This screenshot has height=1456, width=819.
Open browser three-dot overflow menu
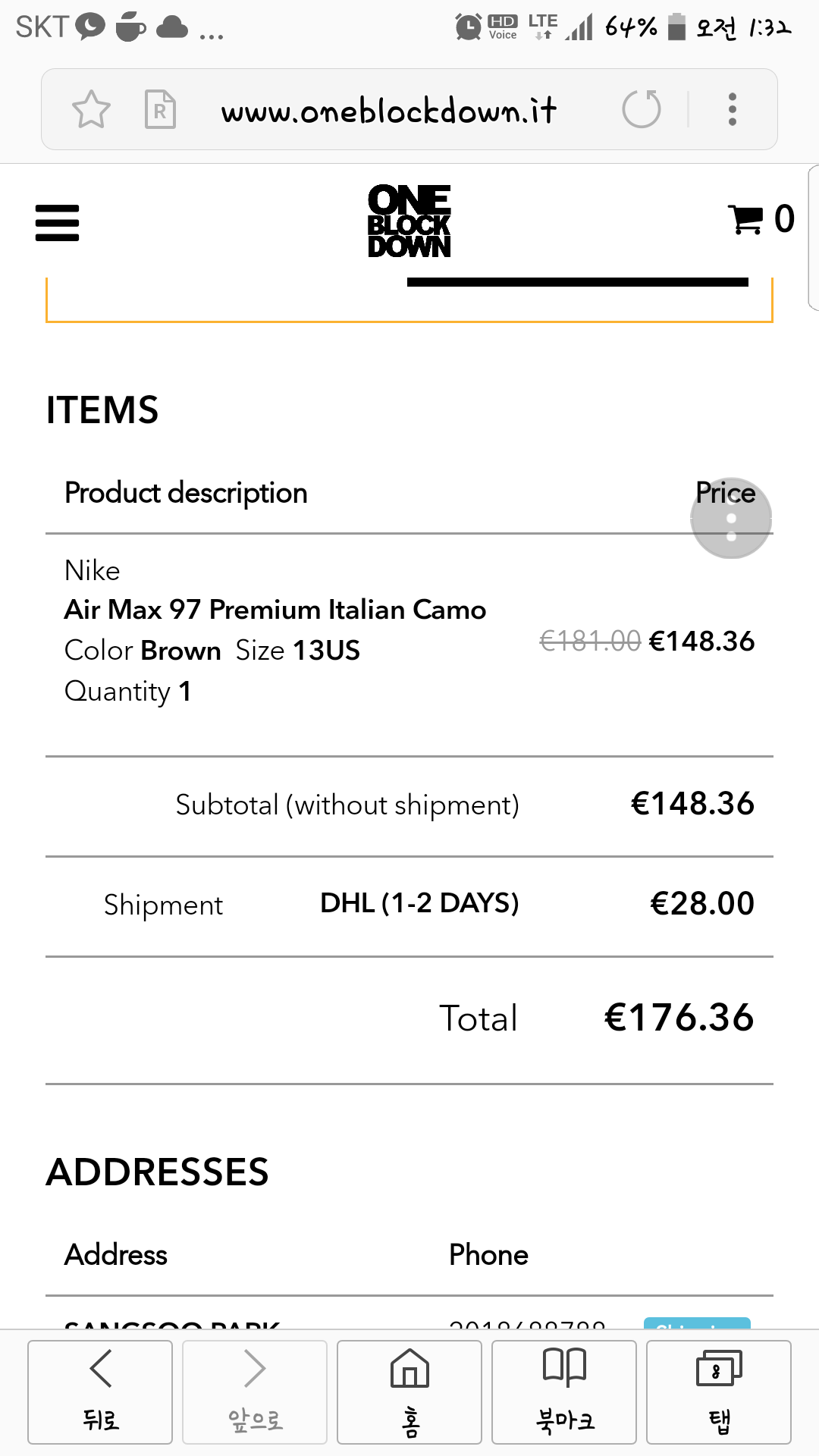pos(732,109)
